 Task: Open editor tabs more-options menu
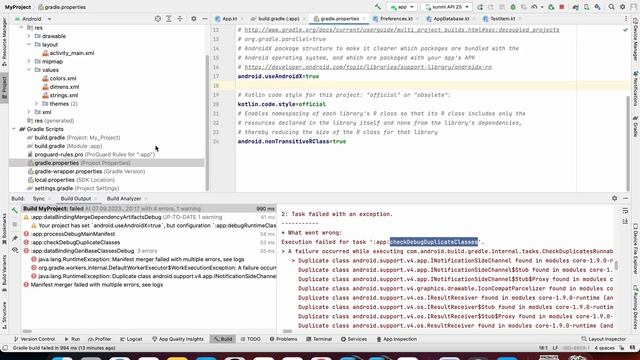pos(626,19)
